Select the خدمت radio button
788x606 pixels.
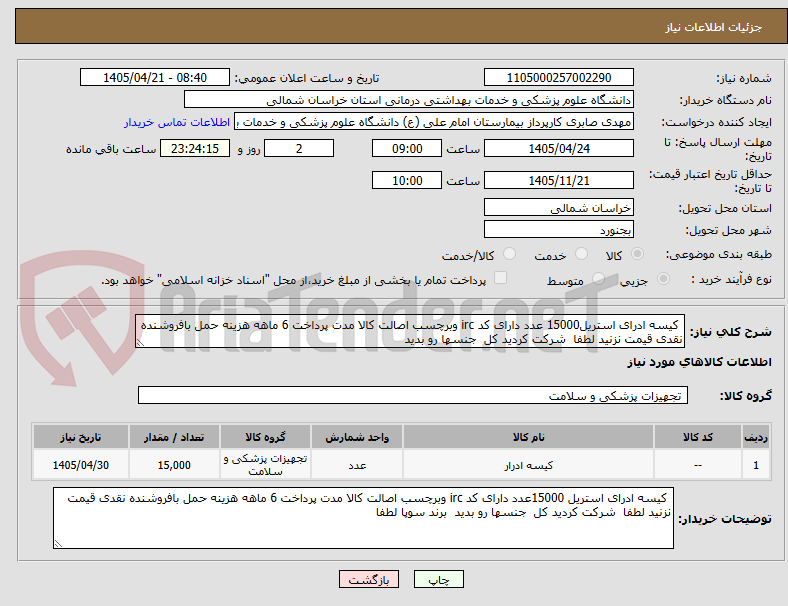pyautogui.click(x=581, y=254)
